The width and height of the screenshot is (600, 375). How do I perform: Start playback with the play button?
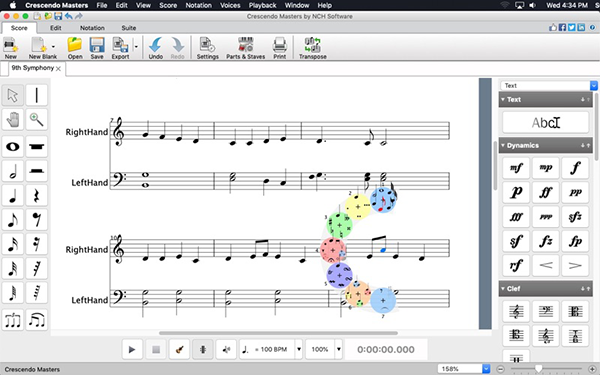point(132,349)
